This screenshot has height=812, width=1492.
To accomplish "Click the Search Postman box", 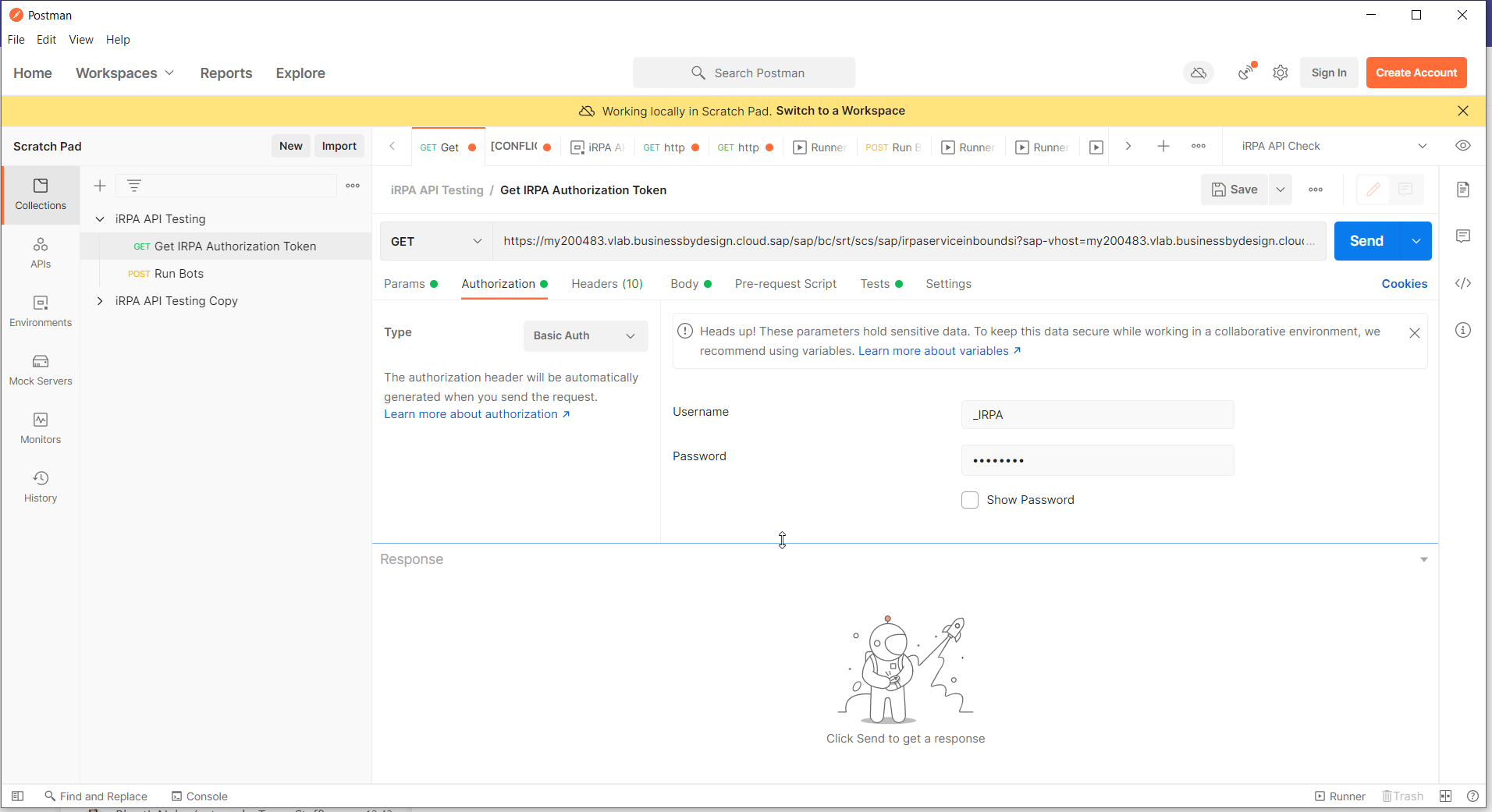I will coord(744,73).
